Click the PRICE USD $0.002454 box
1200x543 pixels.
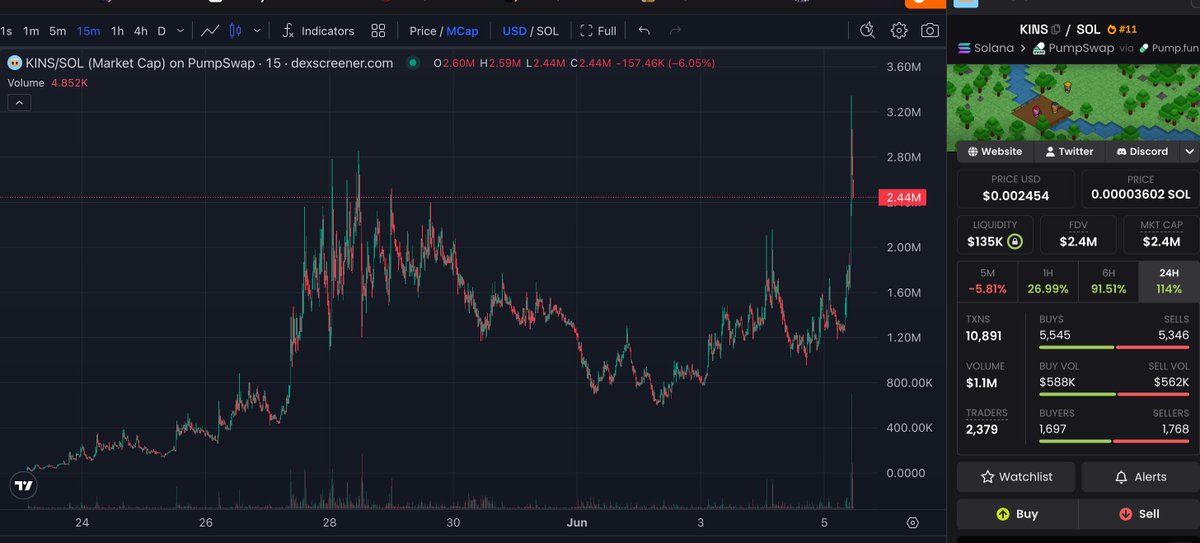[1016, 189]
